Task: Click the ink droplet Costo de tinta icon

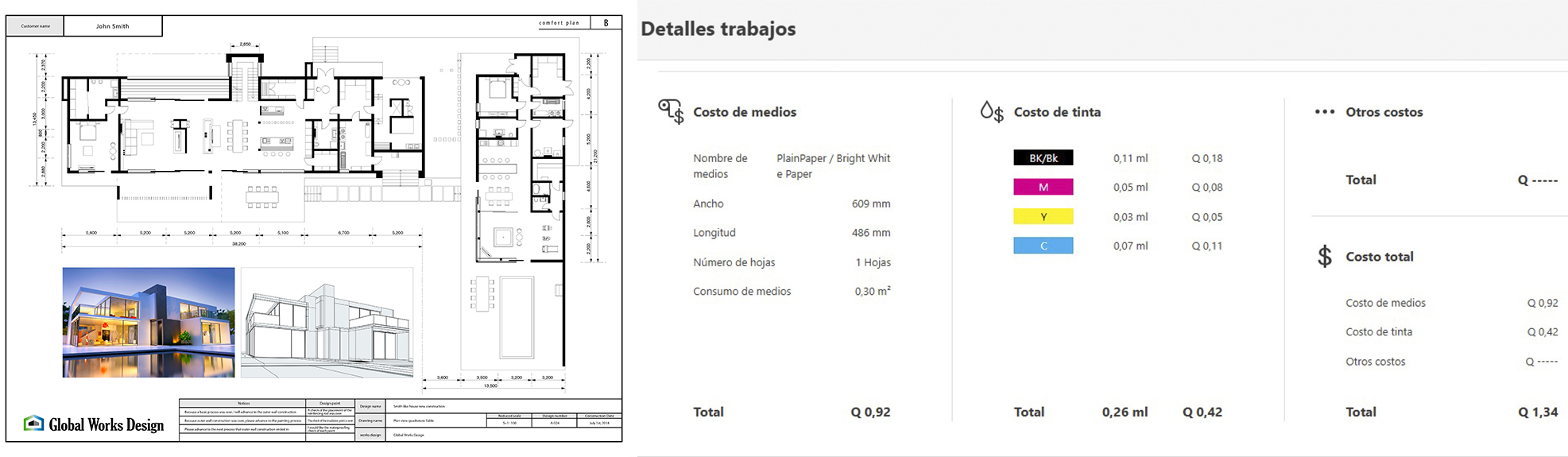Action: pyautogui.click(x=991, y=112)
